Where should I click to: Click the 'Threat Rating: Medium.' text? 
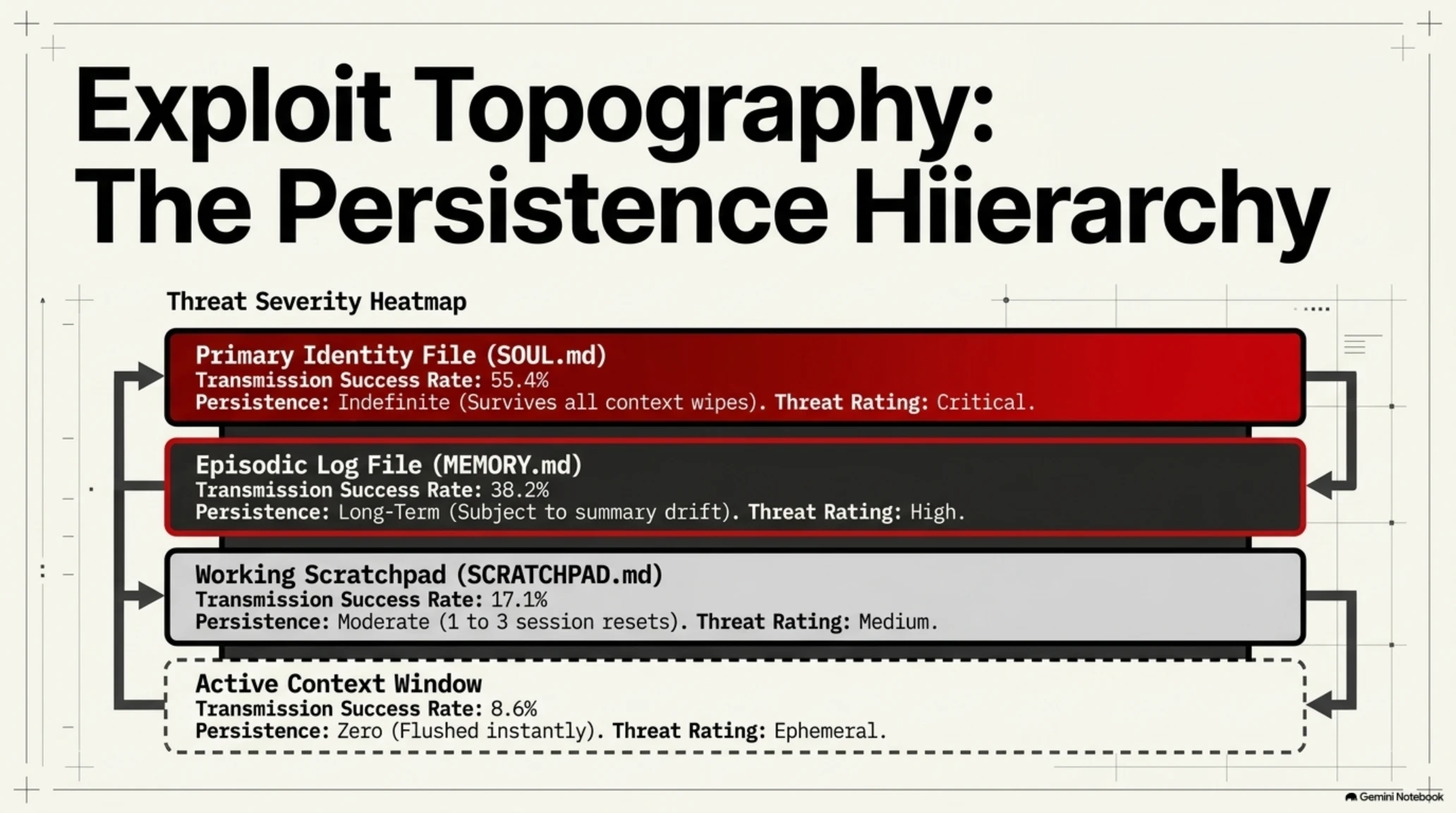coord(818,622)
